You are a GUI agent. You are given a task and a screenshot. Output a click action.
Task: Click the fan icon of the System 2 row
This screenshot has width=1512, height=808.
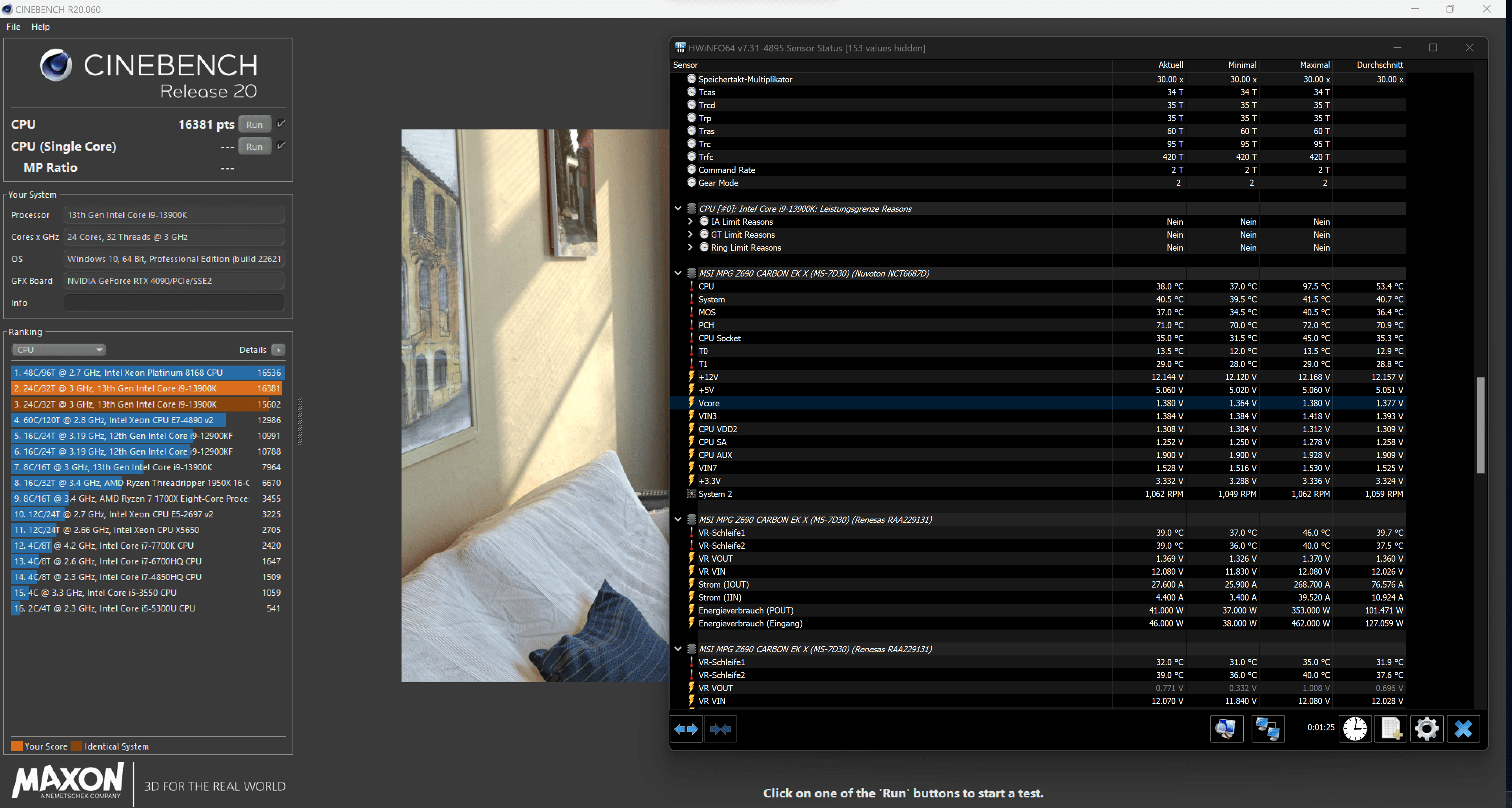click(x=691, y=494)
